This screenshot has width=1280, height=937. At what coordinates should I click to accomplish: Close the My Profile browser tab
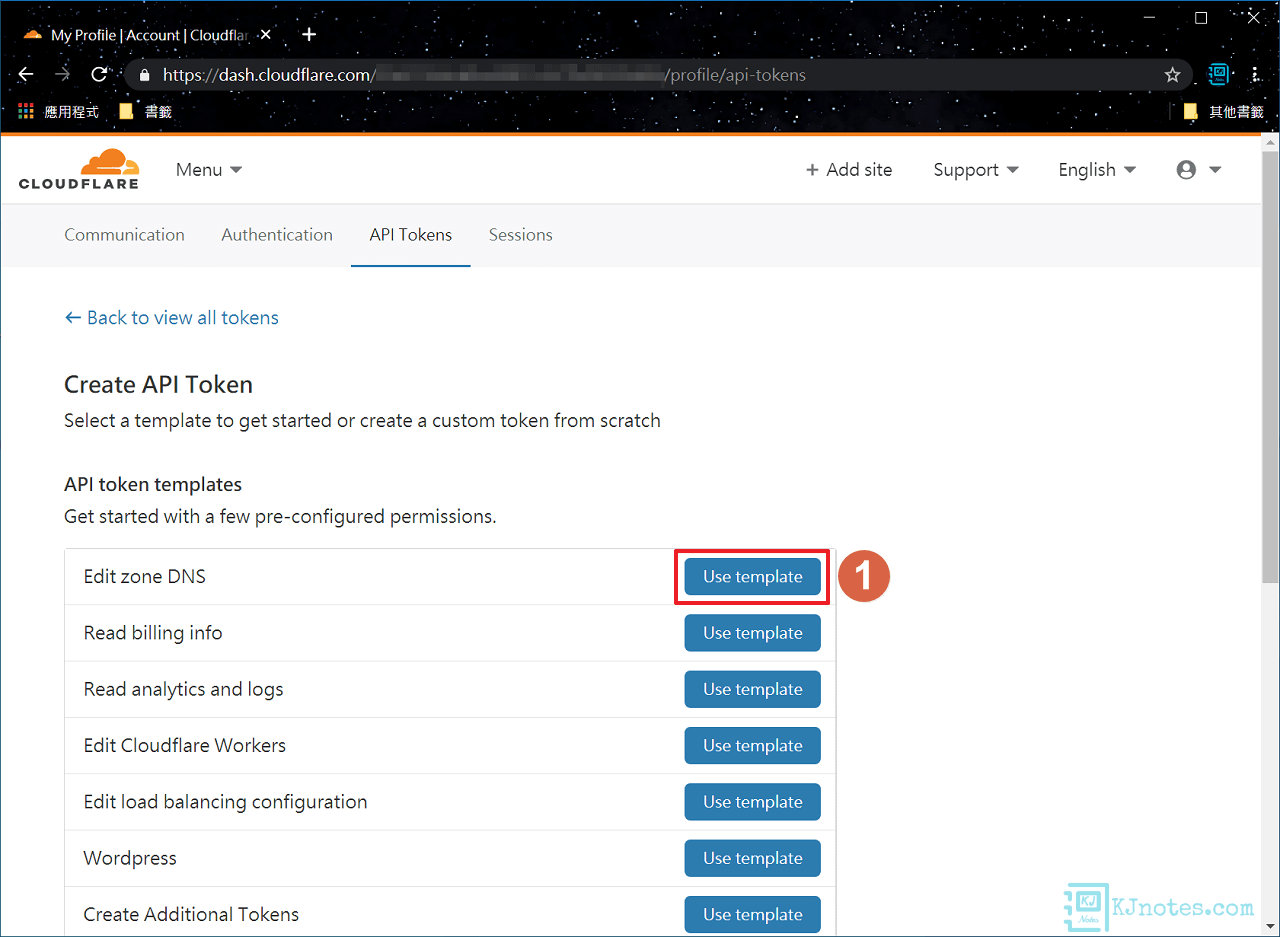pyautogui.click(x=265, y=35)
